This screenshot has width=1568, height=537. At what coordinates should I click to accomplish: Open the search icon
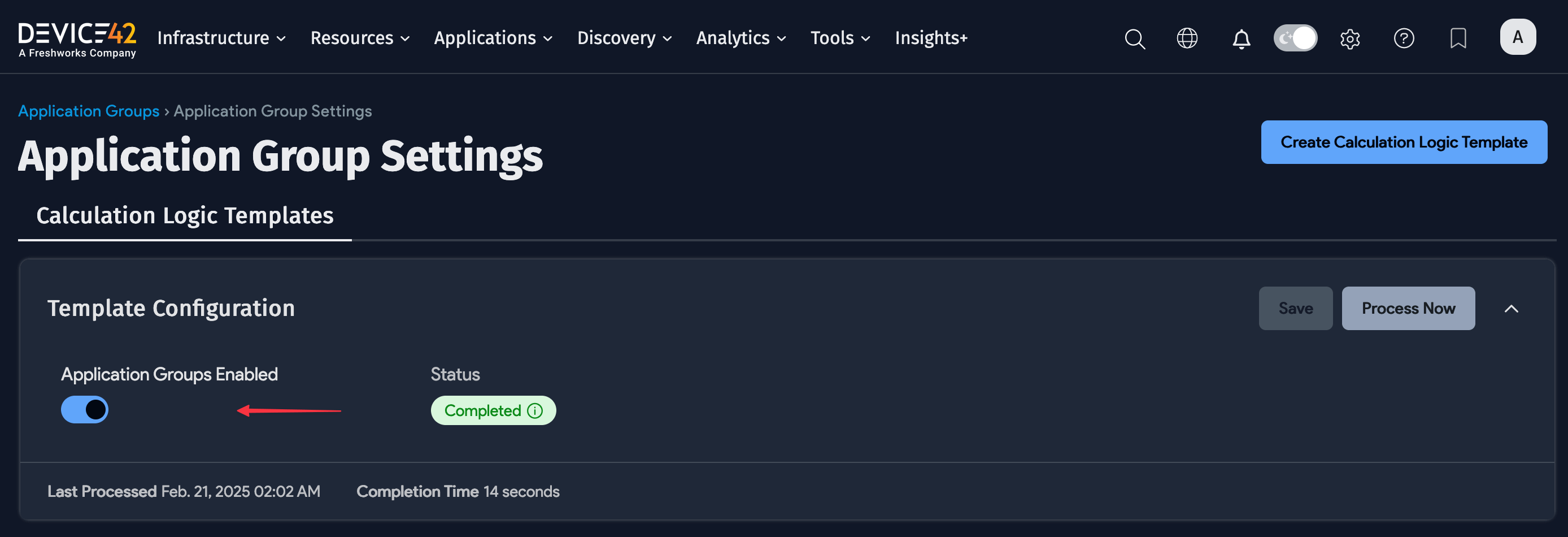tap(1134, 38)
